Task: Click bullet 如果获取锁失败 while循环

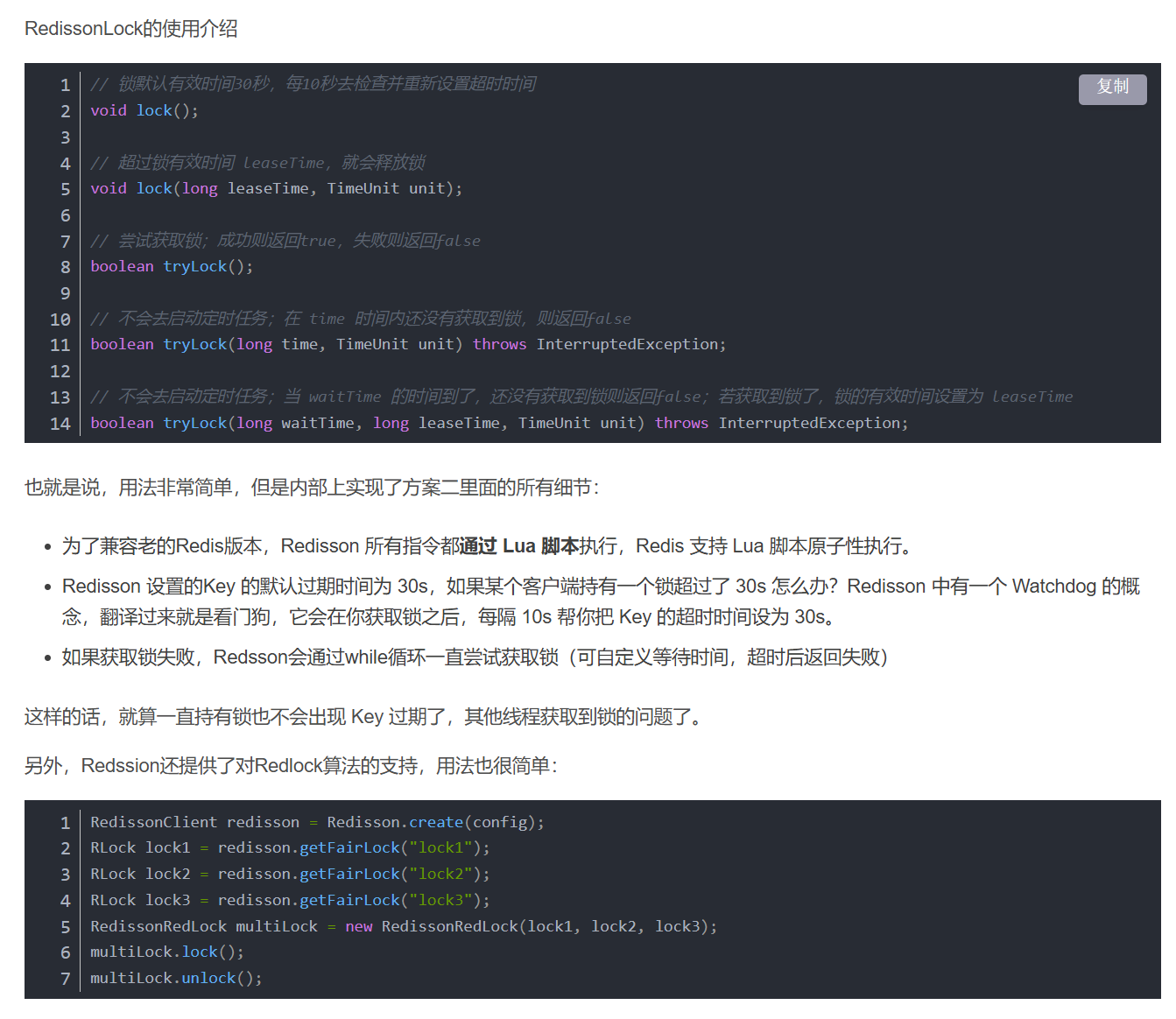Action: coord(475,657)
